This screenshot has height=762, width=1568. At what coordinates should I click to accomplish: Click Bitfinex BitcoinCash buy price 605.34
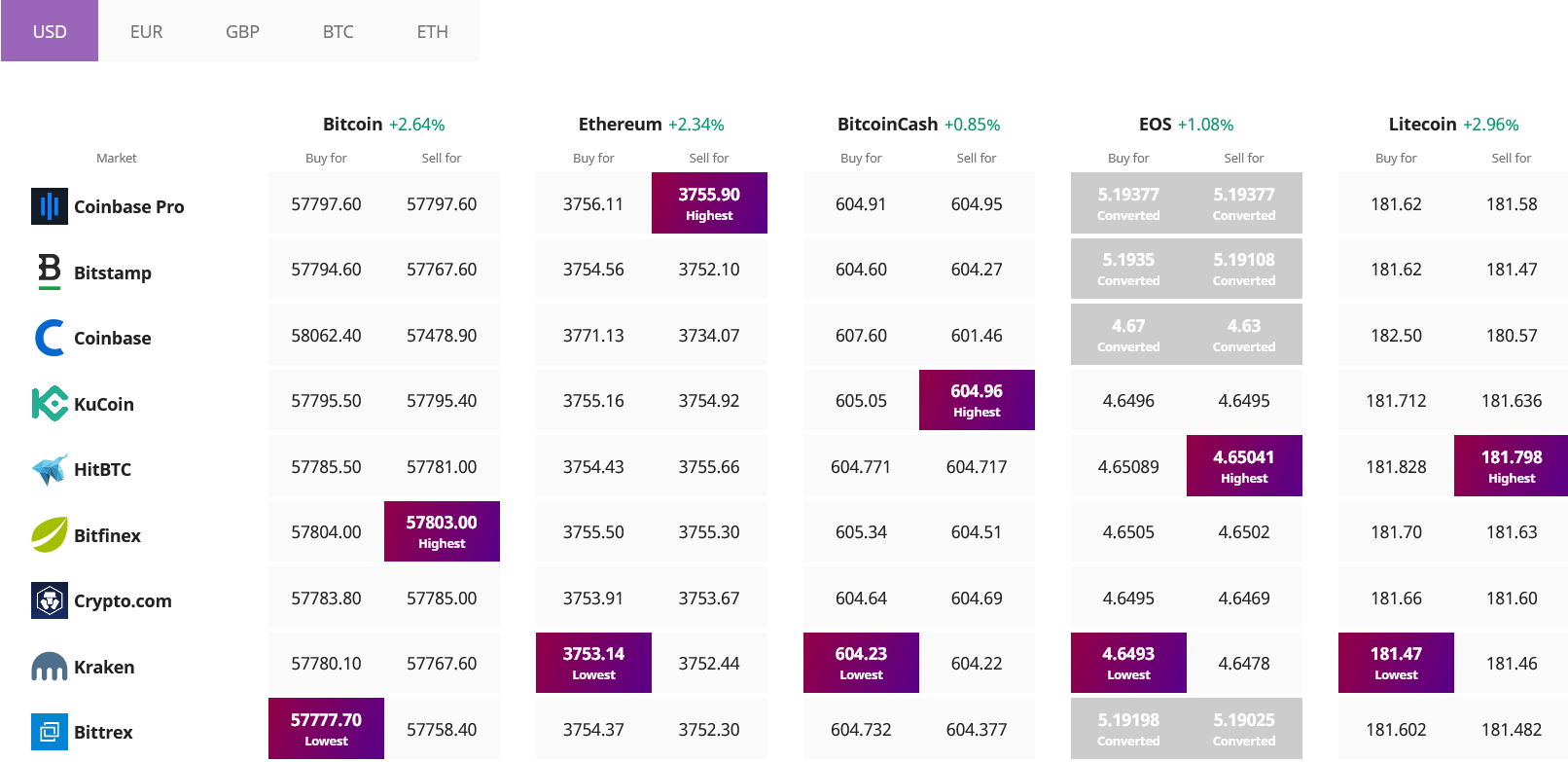(x=861, y=531)
